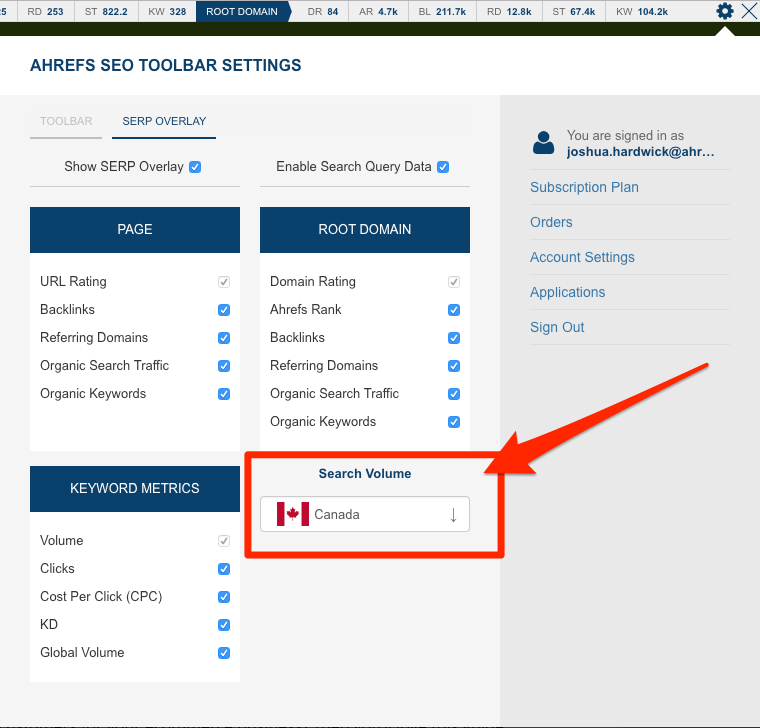Uncheck Root Domain Referring Domains checkbox
760x728 pixels.
tap(454, 366)
